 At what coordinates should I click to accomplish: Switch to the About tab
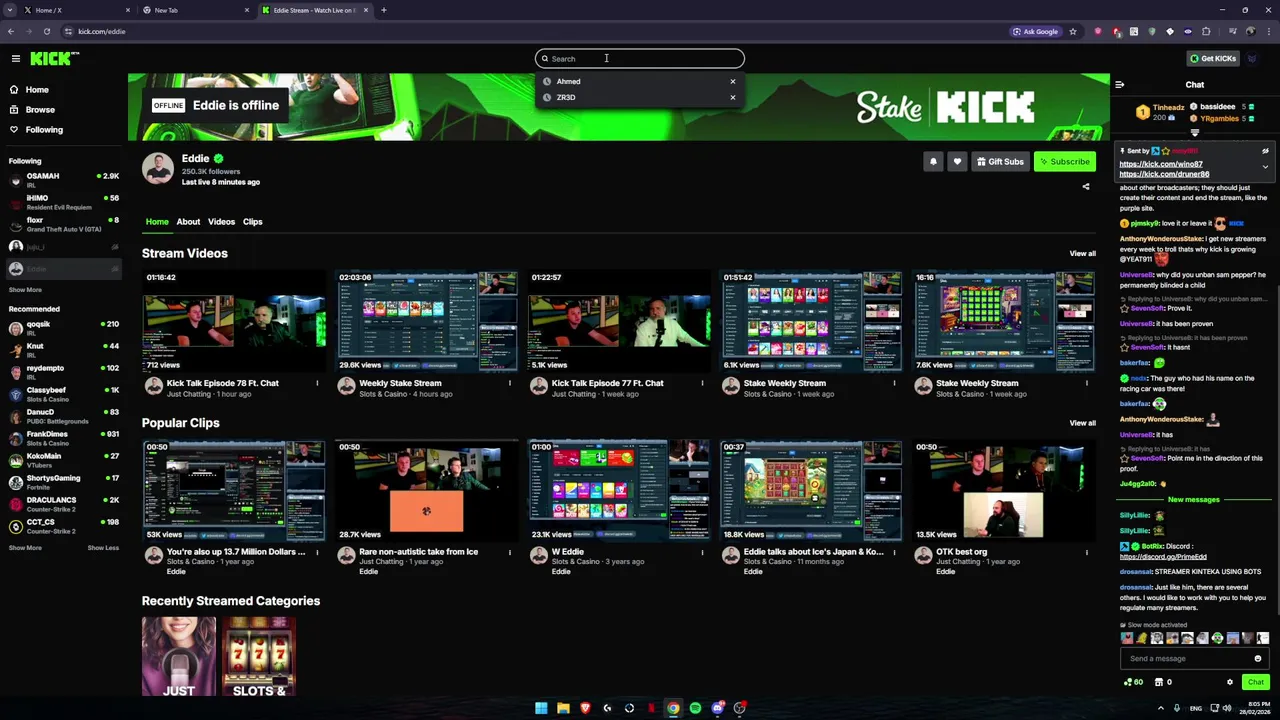pyautogui.click(x=188, y=222)
